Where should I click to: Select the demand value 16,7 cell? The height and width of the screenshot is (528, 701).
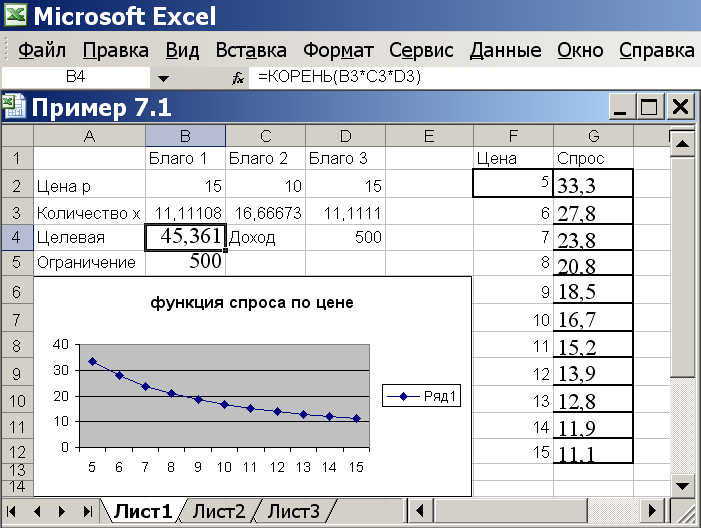pos(593,319)
